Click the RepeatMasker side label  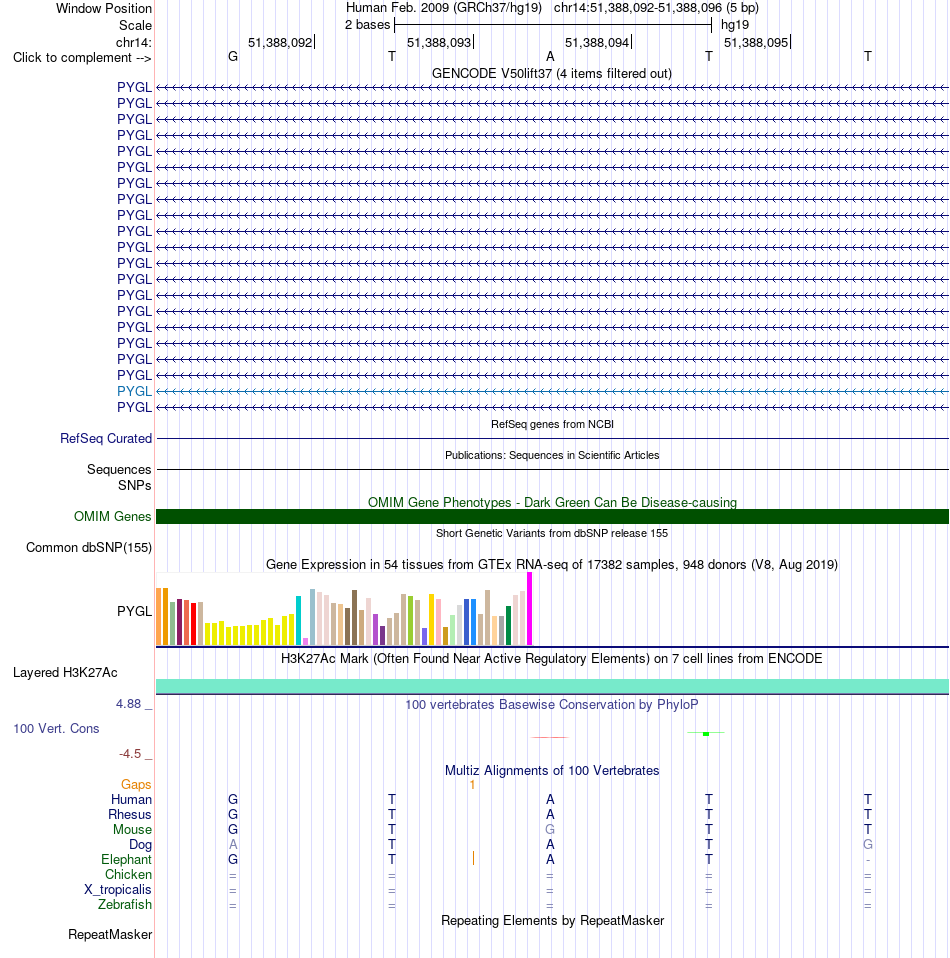pyautogui.click(x=110, y=934)
